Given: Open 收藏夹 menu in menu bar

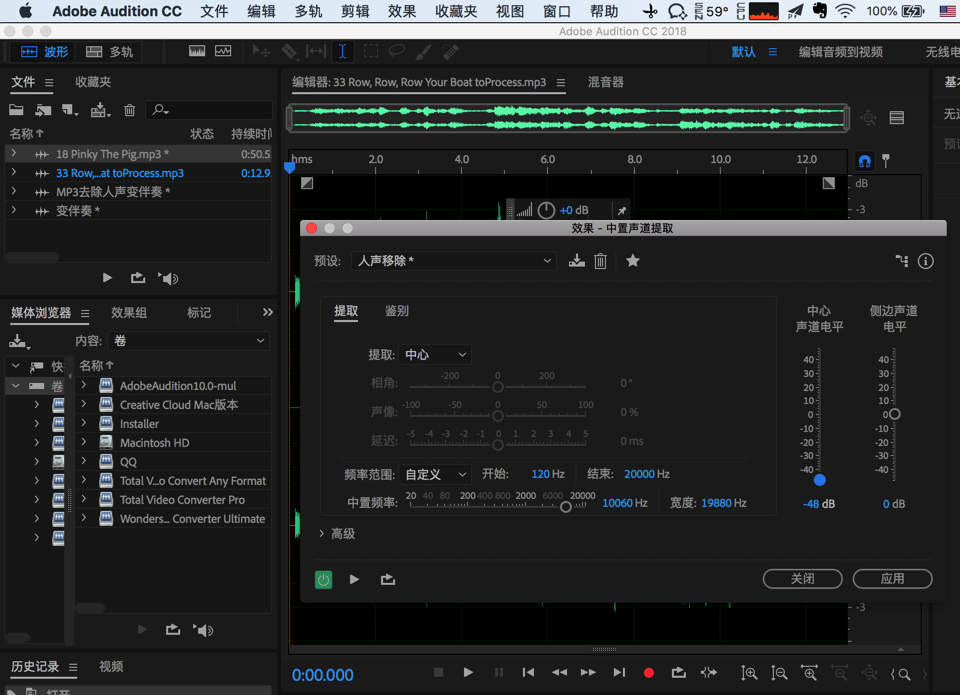Looking at the screenshot, I should [456, 11].
